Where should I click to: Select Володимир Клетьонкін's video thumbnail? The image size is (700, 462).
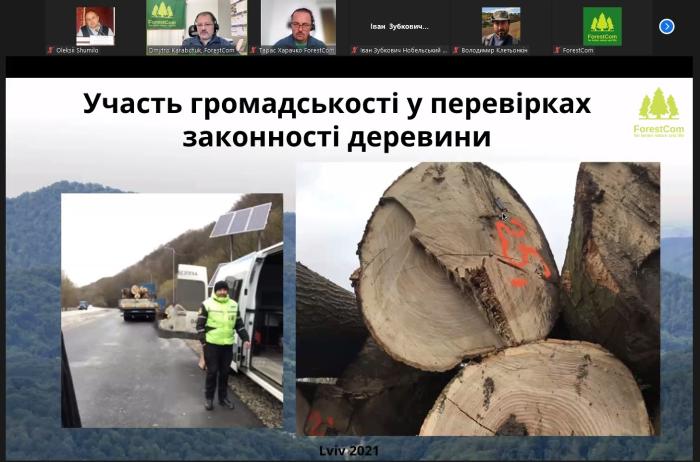501,24
